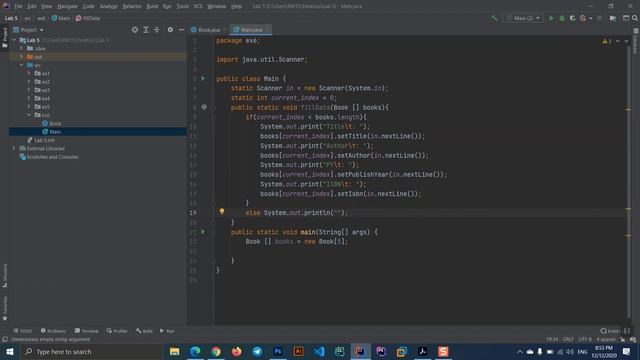The image size is (640, 360).
Task: Click the layout window icon beside search
Action: [625, 18]
